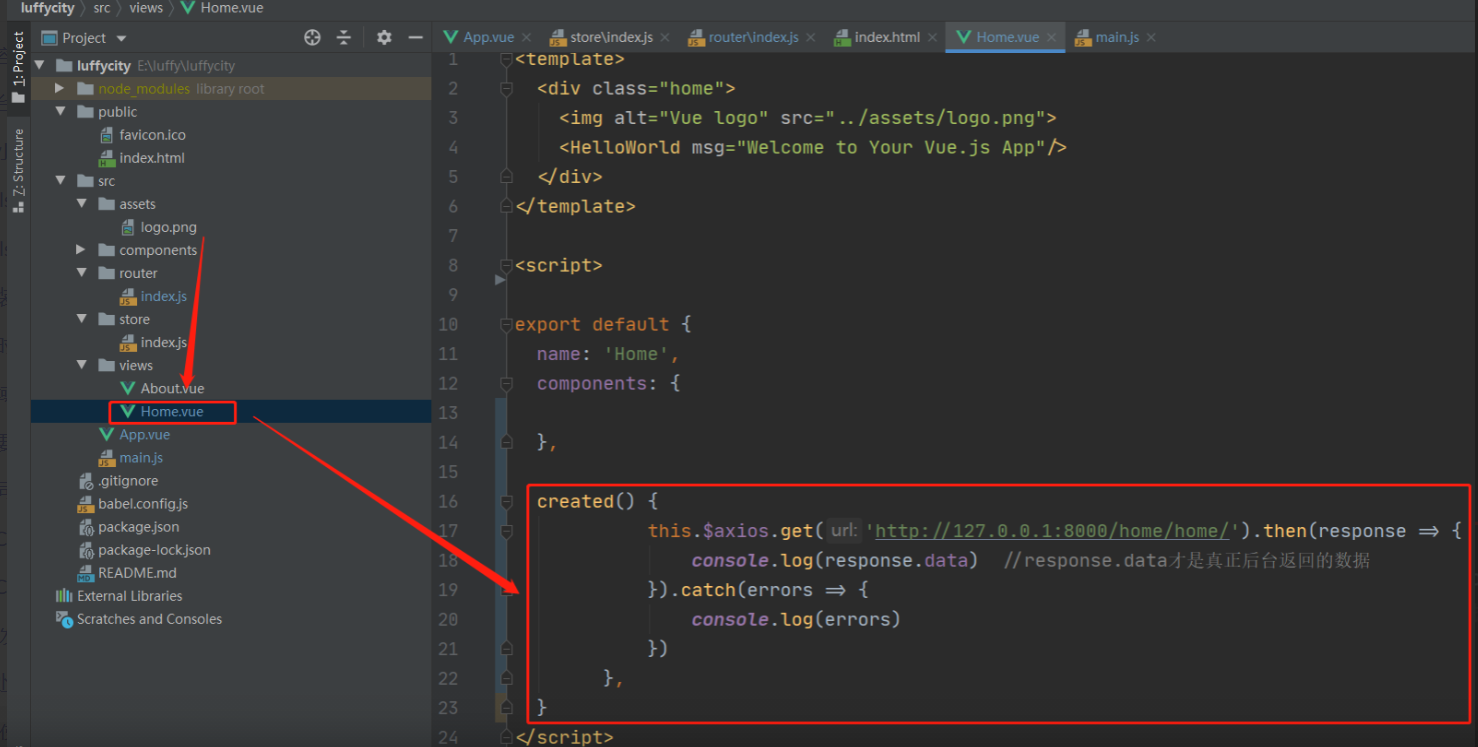Expand the node_modules folder

[61, 89]
